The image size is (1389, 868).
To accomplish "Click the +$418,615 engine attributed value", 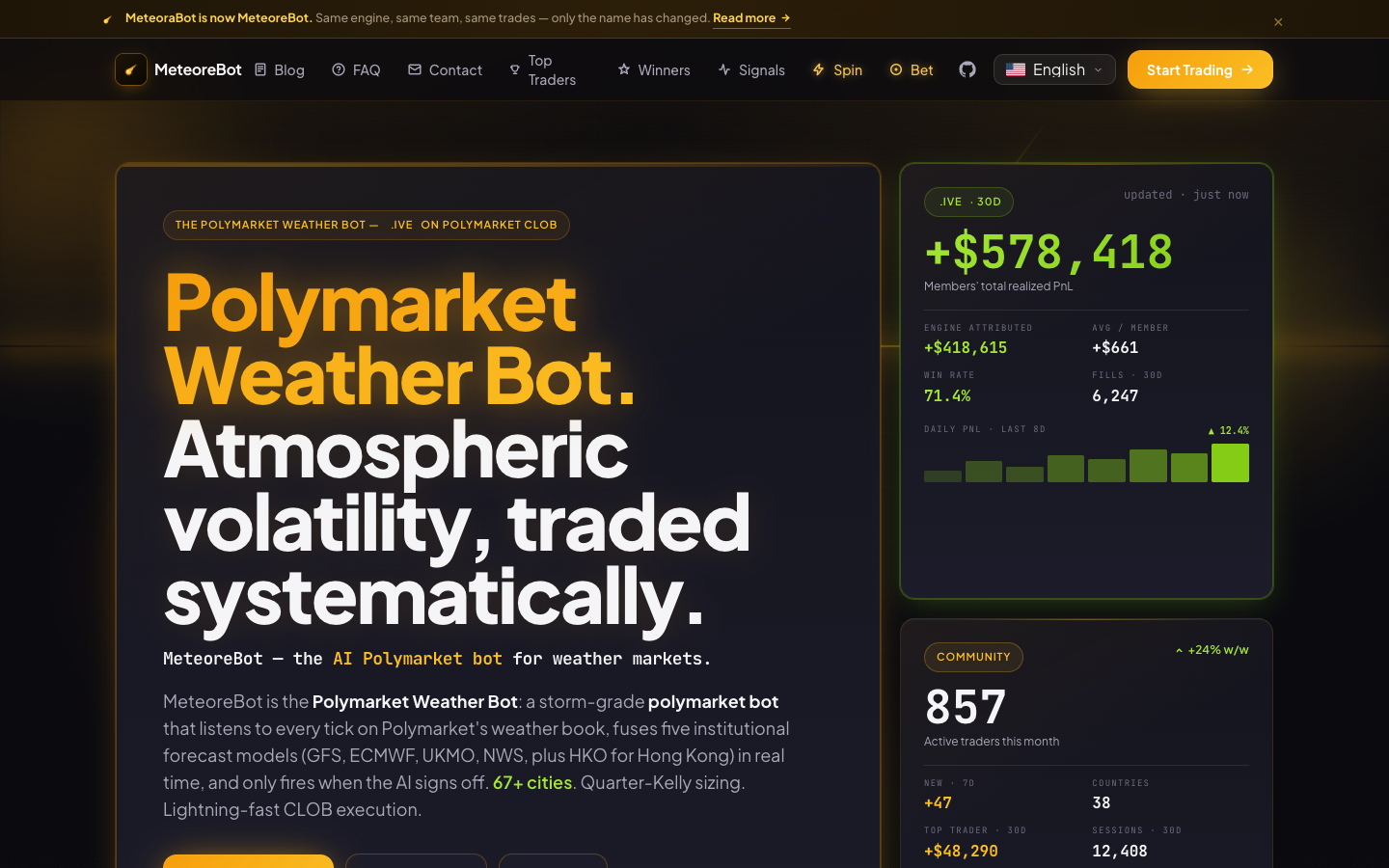I will point(966,347).
